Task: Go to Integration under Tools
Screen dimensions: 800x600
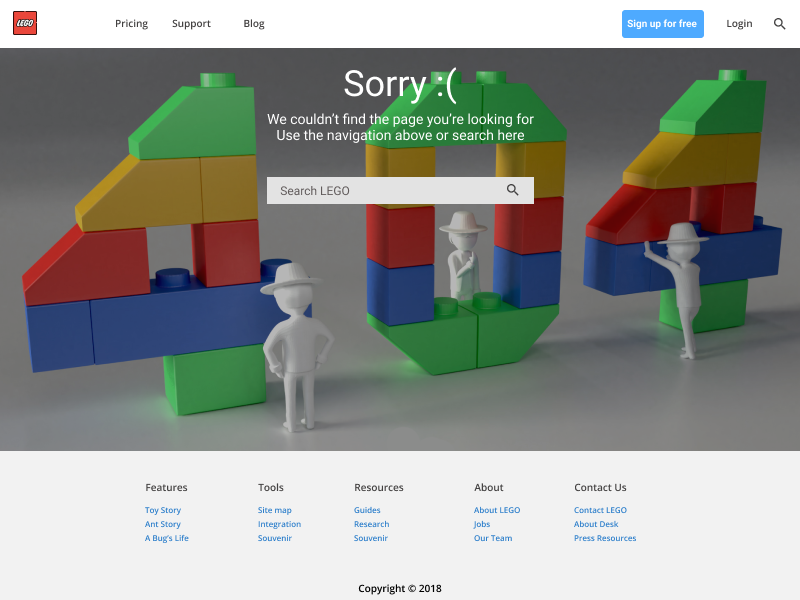Action: coord(279,524)
